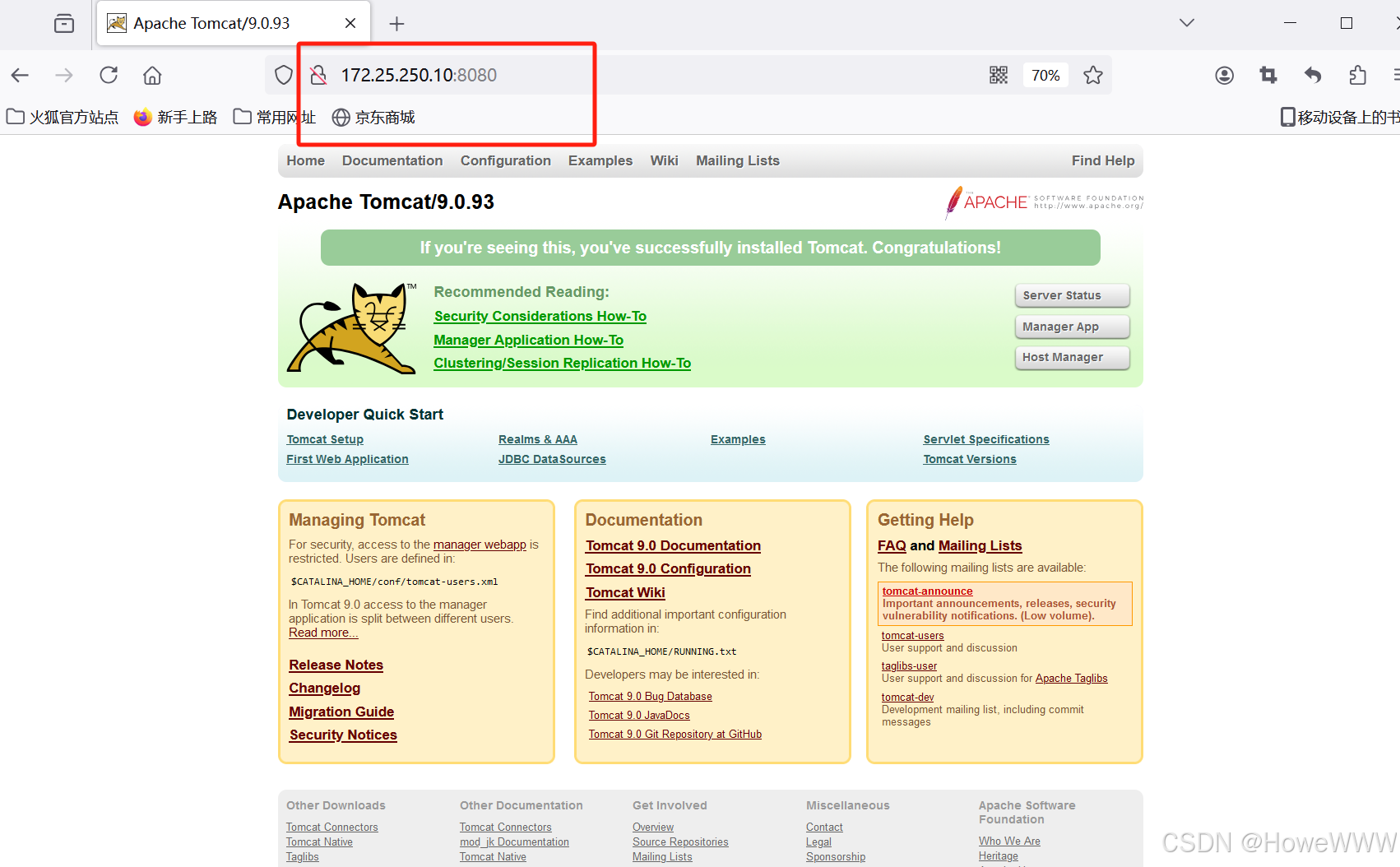The height and width of the screenshot is (867, 1400).
Task: Open the Wiki menu item
Action: coord(664,160)
